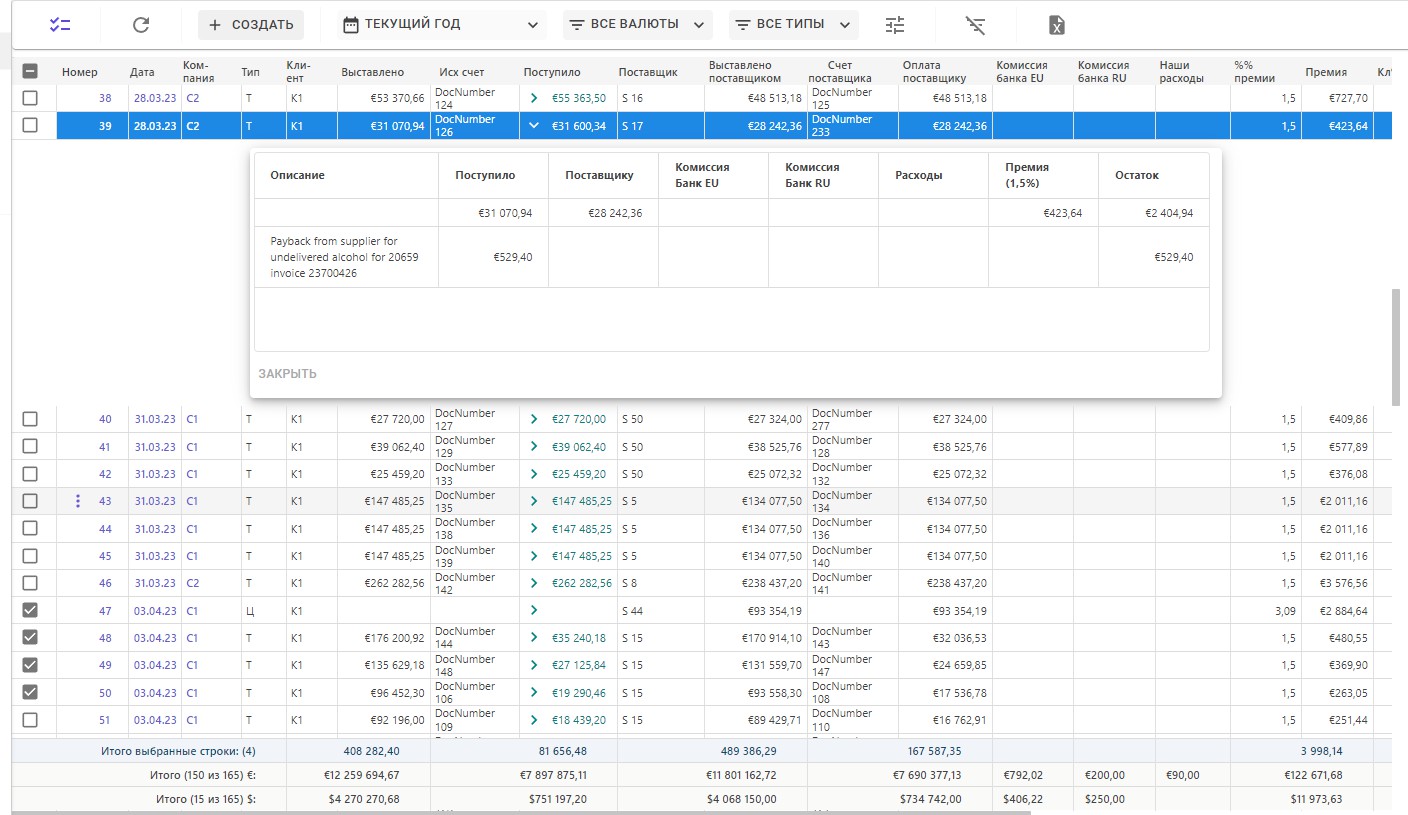
Task: Click the checklist selection icon in toolbar
Action: [60, 25]
